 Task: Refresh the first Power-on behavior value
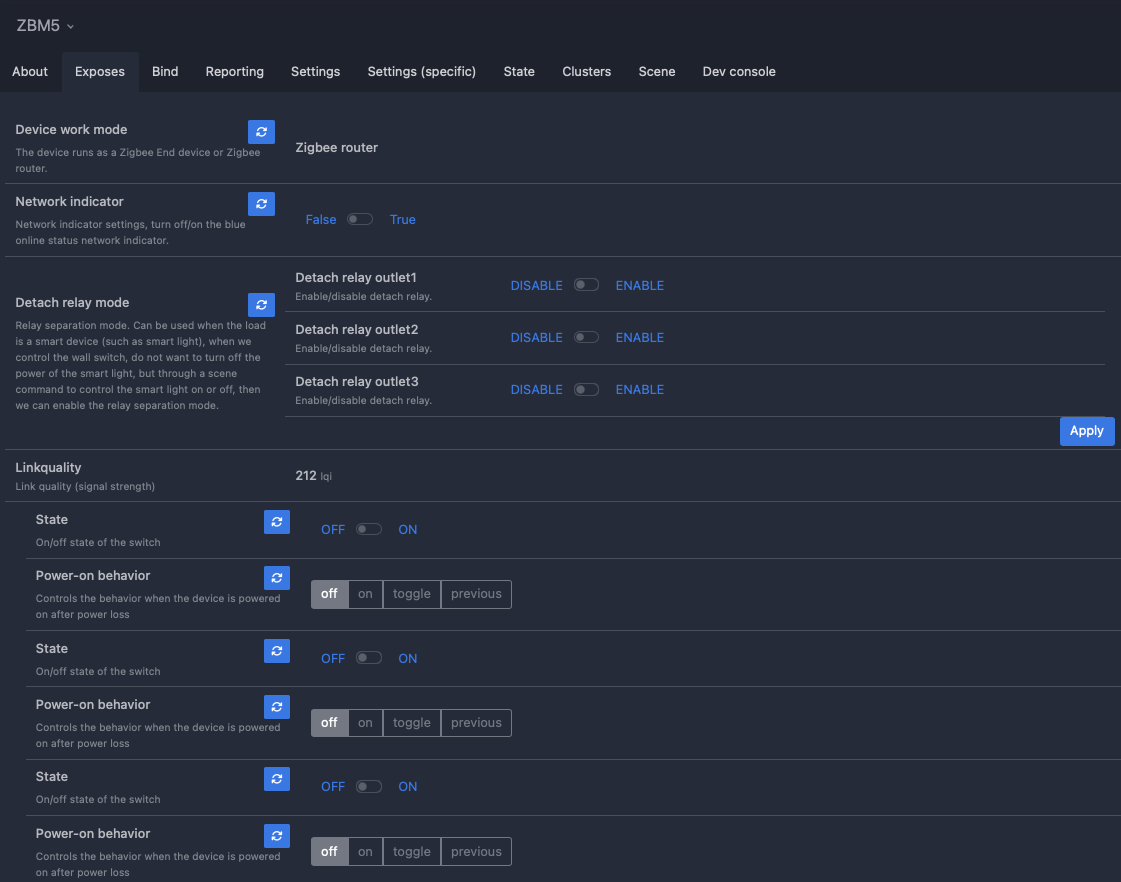(x=277, y=578)
